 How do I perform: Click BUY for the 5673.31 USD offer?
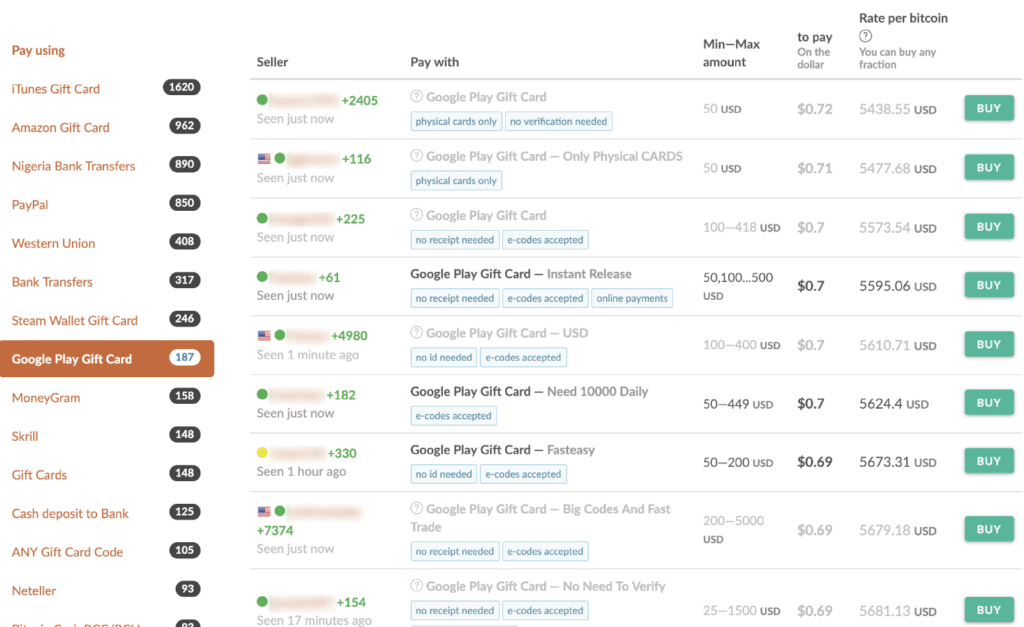pyautogui.click(x=989, y=461)
